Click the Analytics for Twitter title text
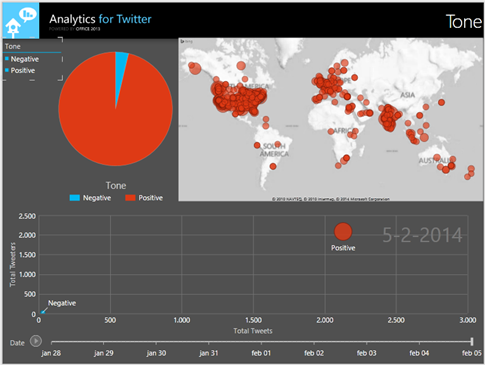This screenshot has height=365, width=485. (x=100, y=19)
